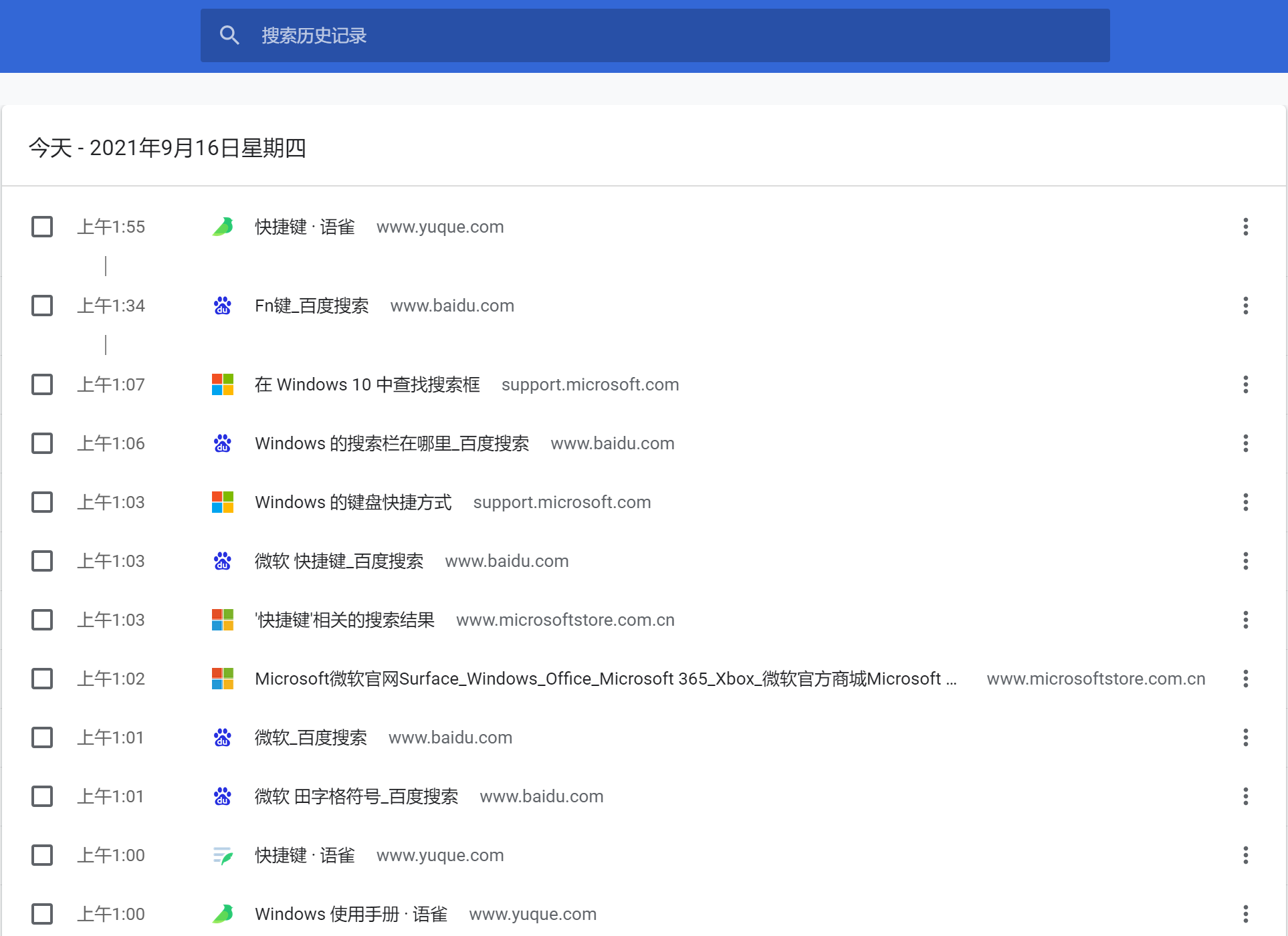Open more actions for Microsoft微软官网Surface entry

pos(1245,679)
